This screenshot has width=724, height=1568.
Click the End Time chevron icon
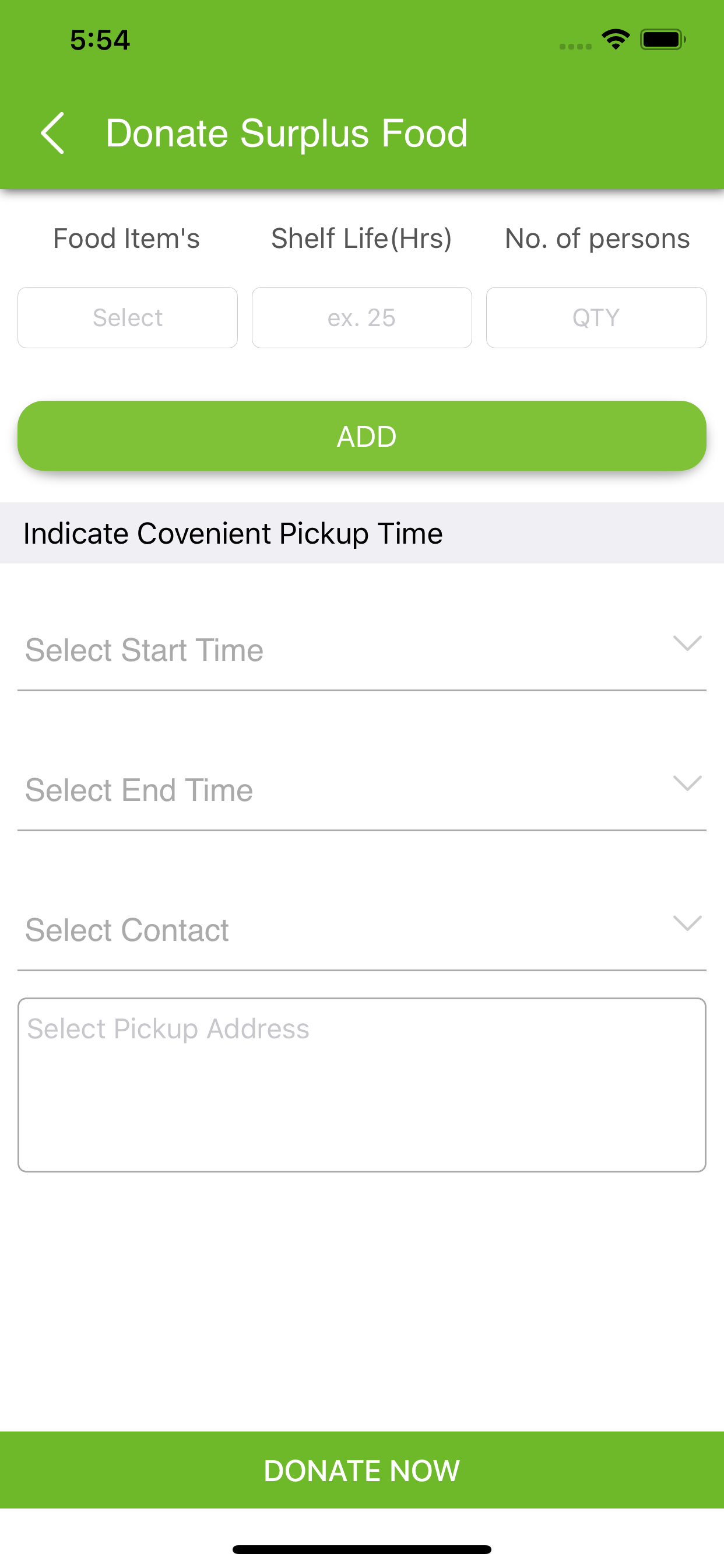click(687, 783)
